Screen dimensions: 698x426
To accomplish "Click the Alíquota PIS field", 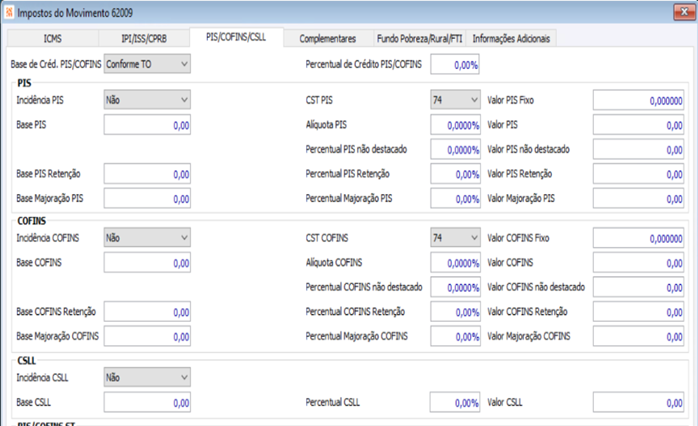I will (457, 125).
